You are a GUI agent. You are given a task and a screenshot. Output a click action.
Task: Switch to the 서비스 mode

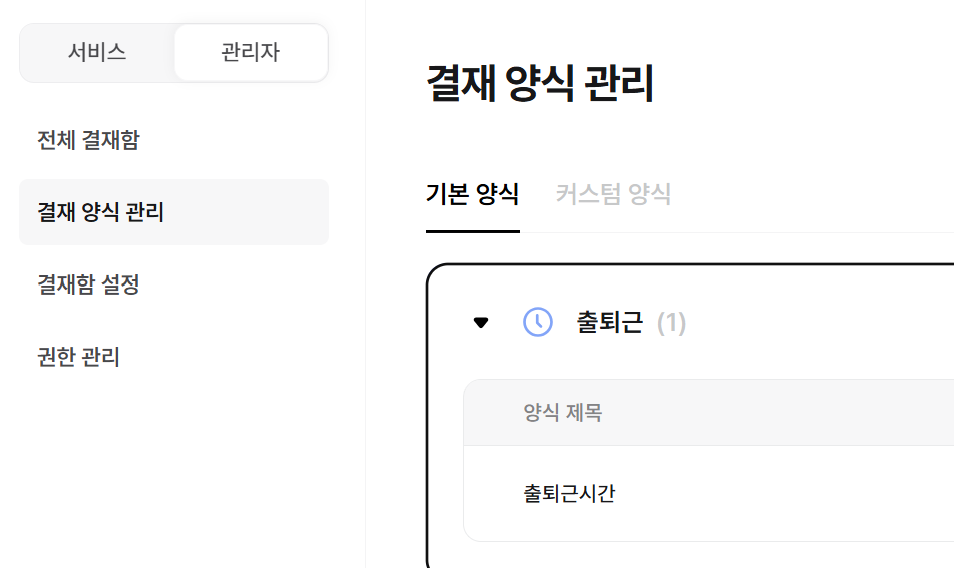(97, 52)
